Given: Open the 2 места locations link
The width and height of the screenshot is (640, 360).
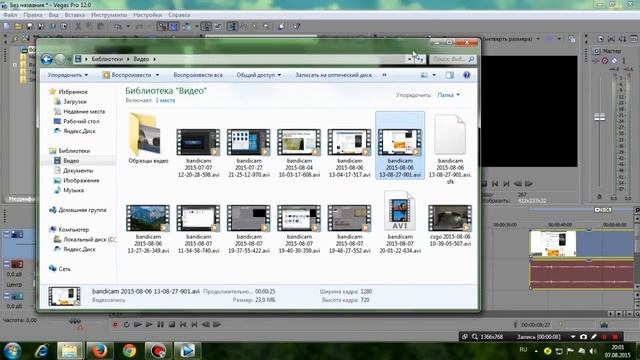Looking at the screenshot, I should pyautogui.click(x=165, y=100).
